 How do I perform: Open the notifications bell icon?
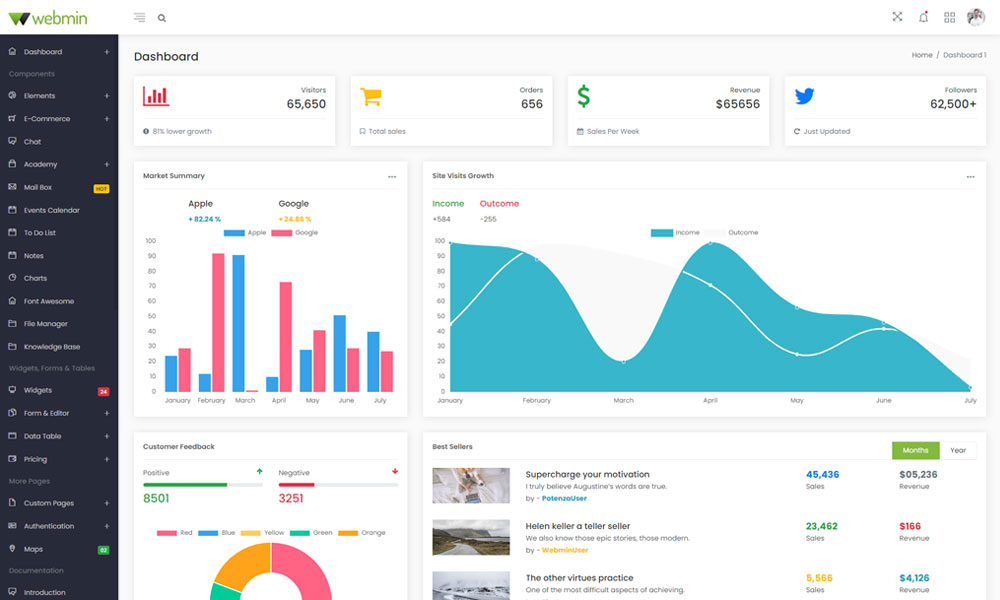click(923, 17)
